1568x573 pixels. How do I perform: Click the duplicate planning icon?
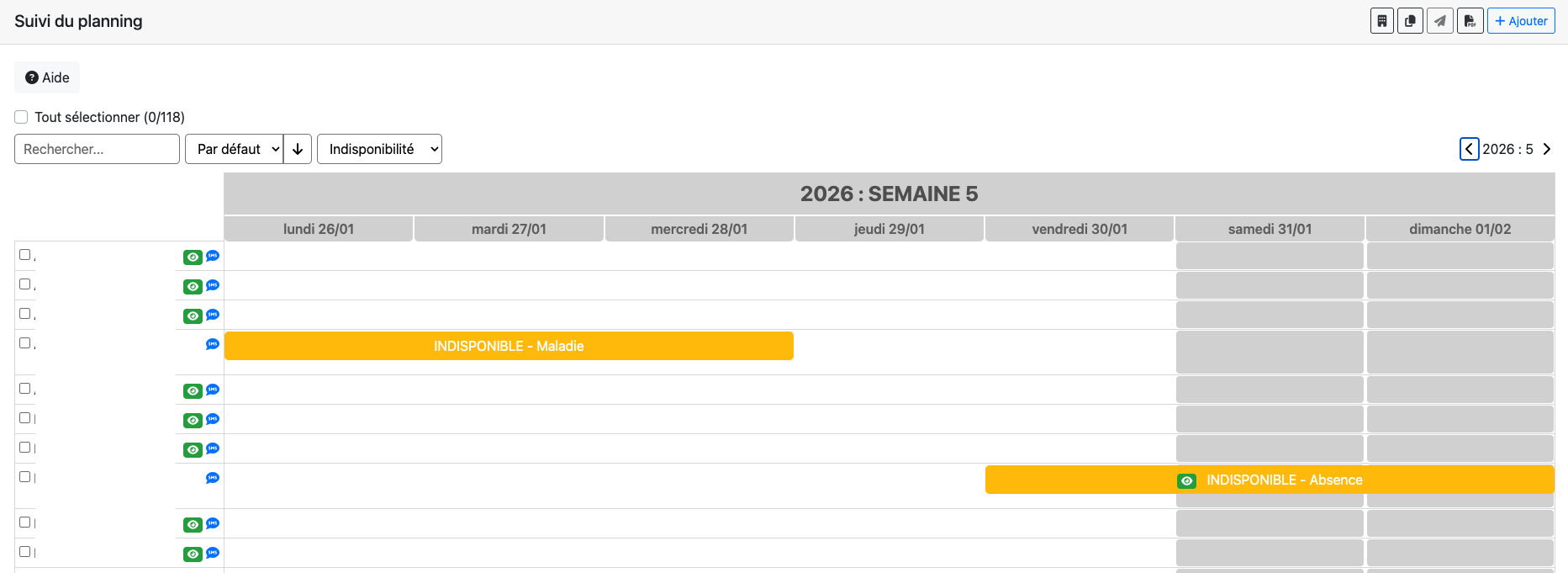point(1410,20)
